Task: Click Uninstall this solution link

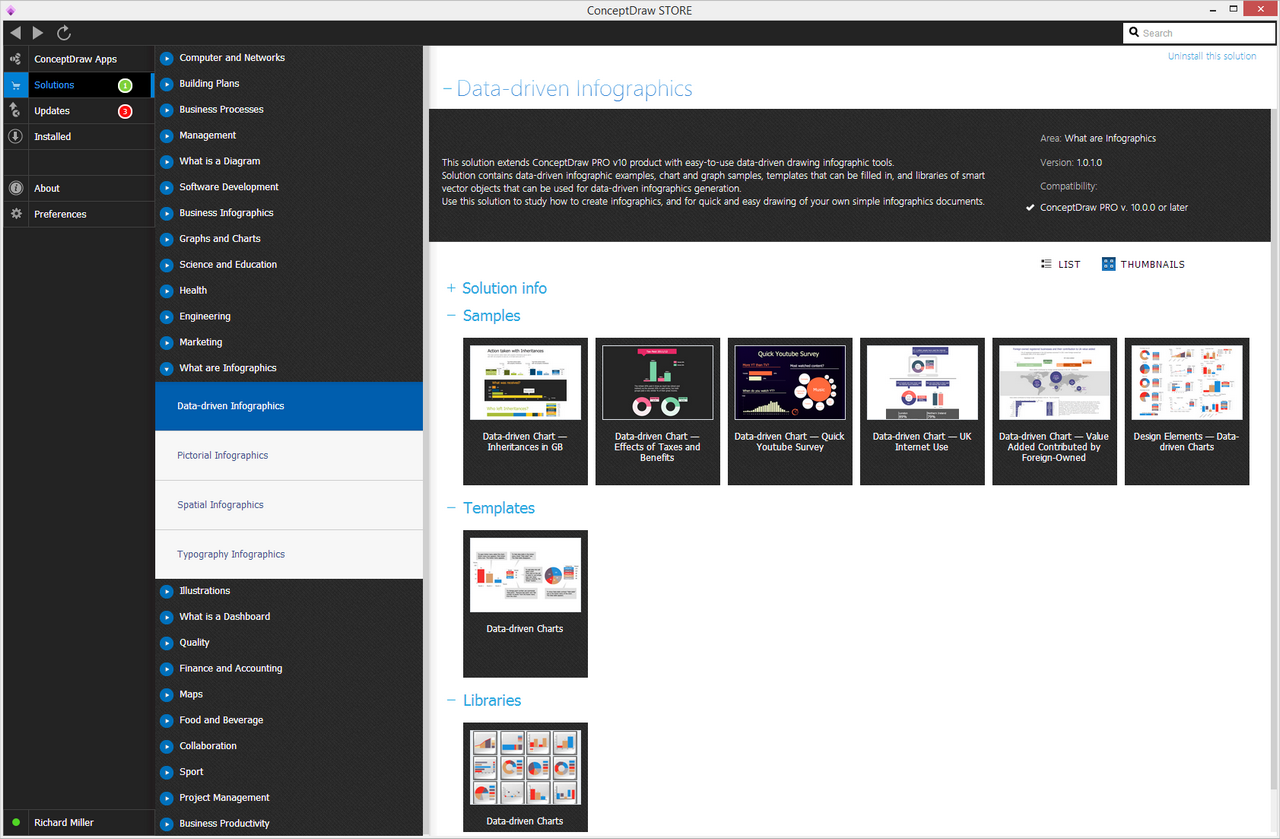Action: coord(1212,56)
